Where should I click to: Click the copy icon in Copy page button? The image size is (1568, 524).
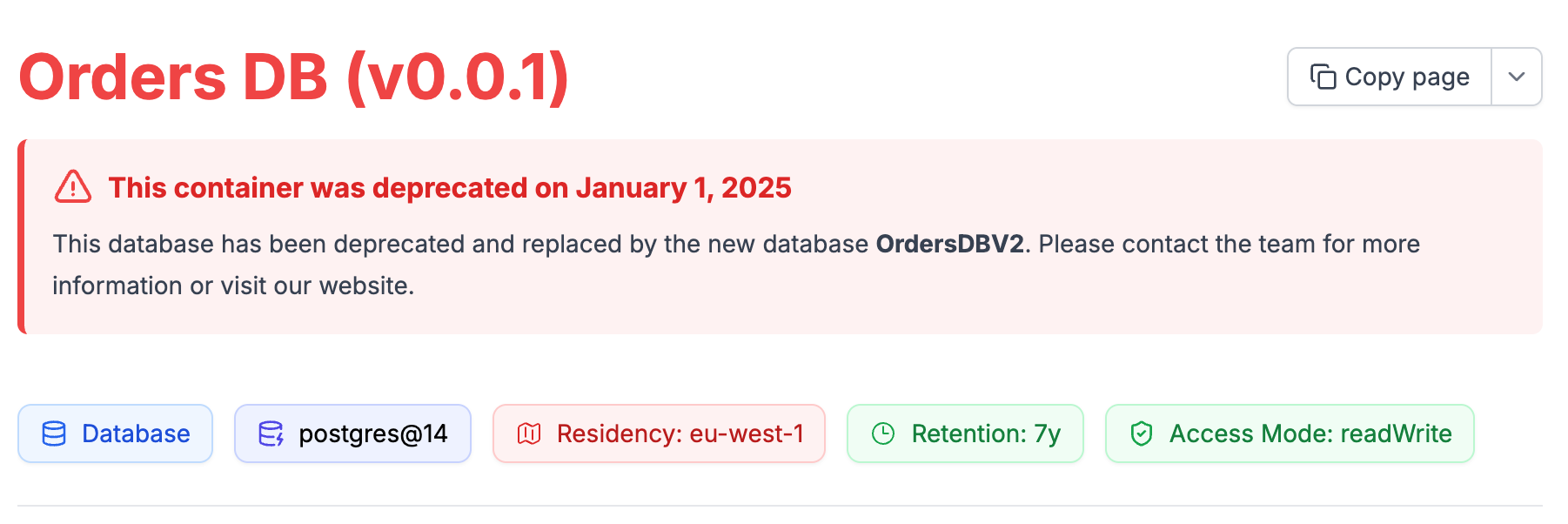pos(1323,77)
